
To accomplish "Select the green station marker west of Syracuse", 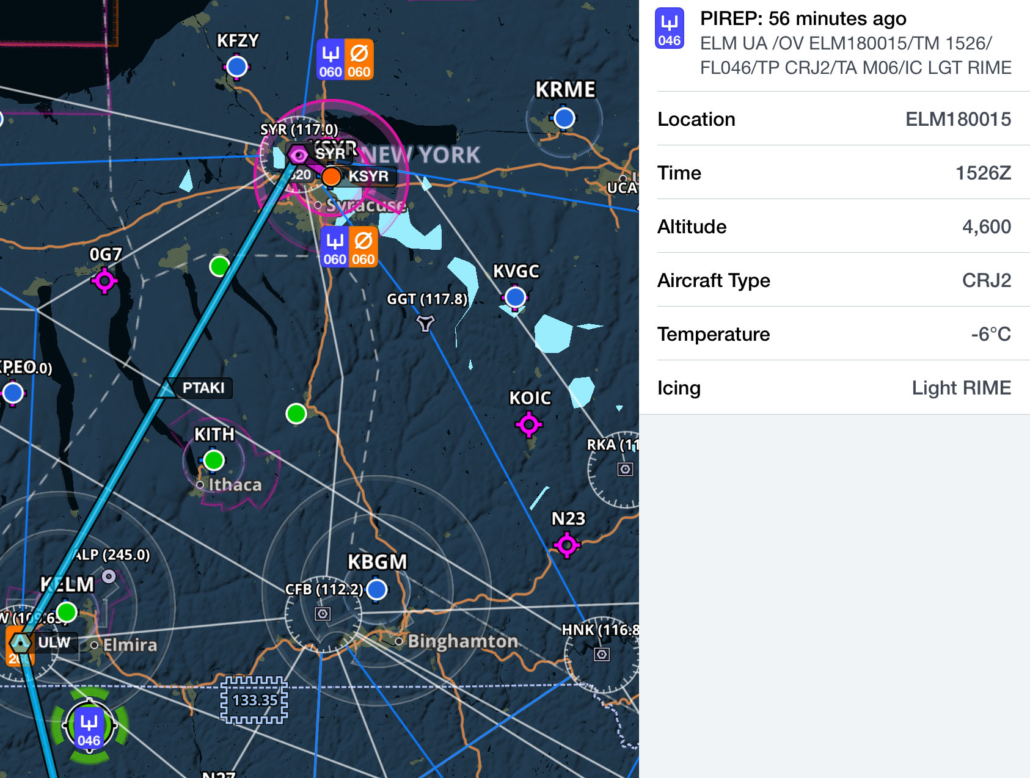I will (219, 266).
